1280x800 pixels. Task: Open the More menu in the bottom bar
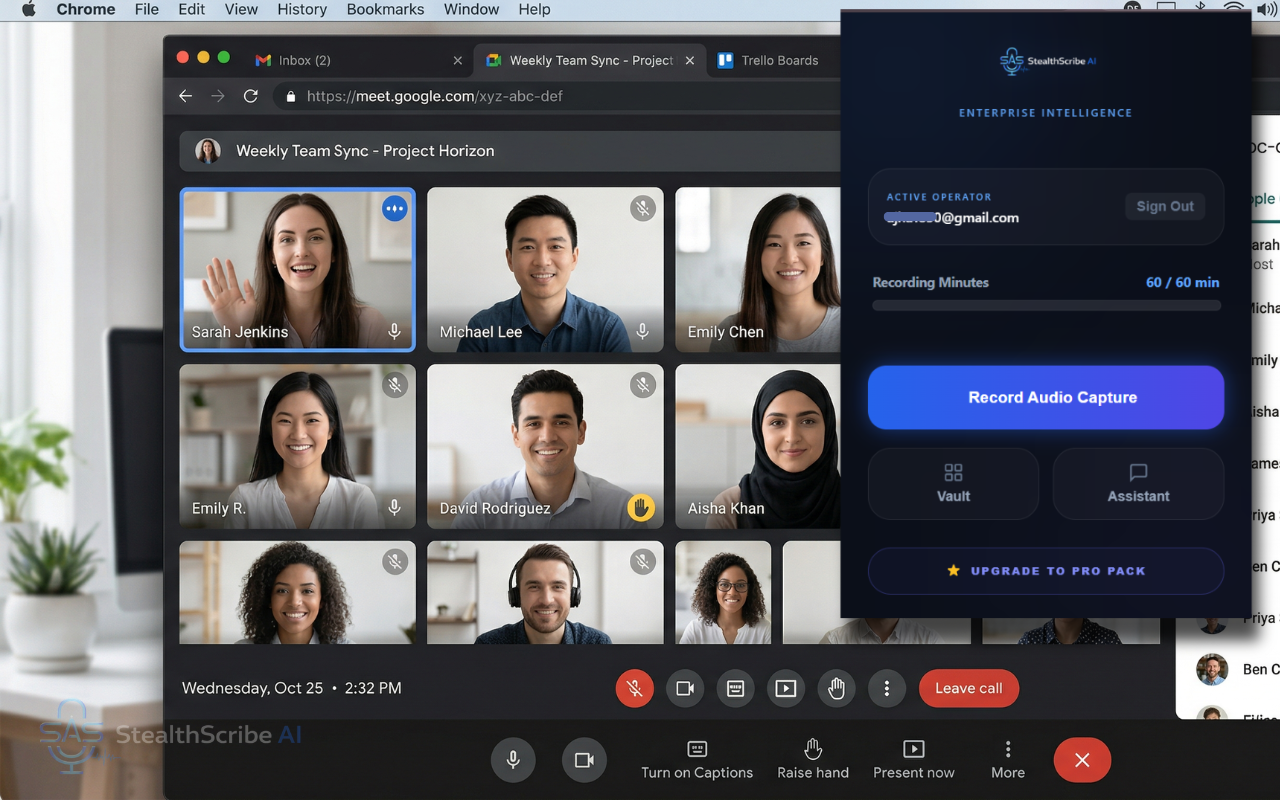[1007, 760]
